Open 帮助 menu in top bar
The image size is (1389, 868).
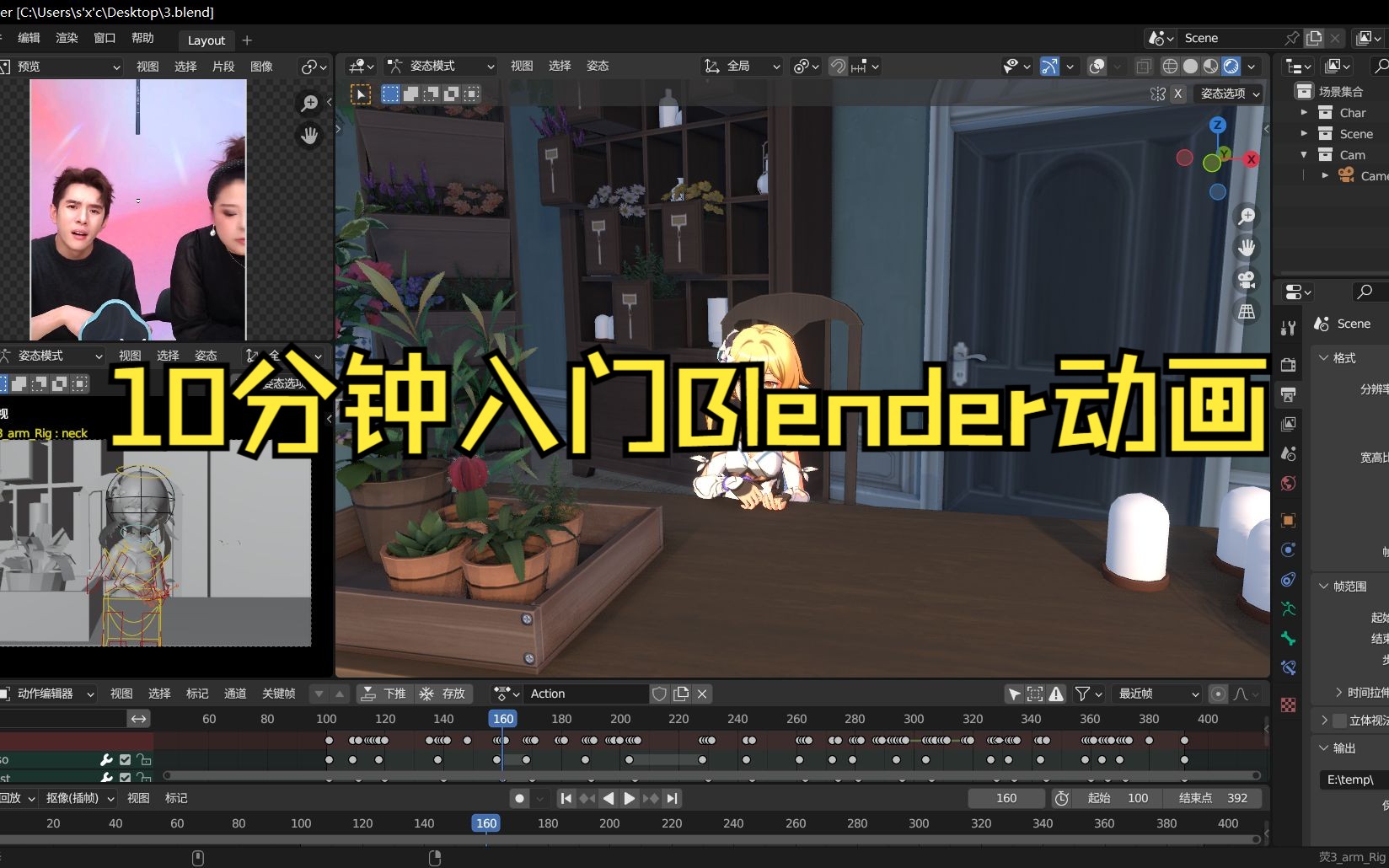pos(142,38)
